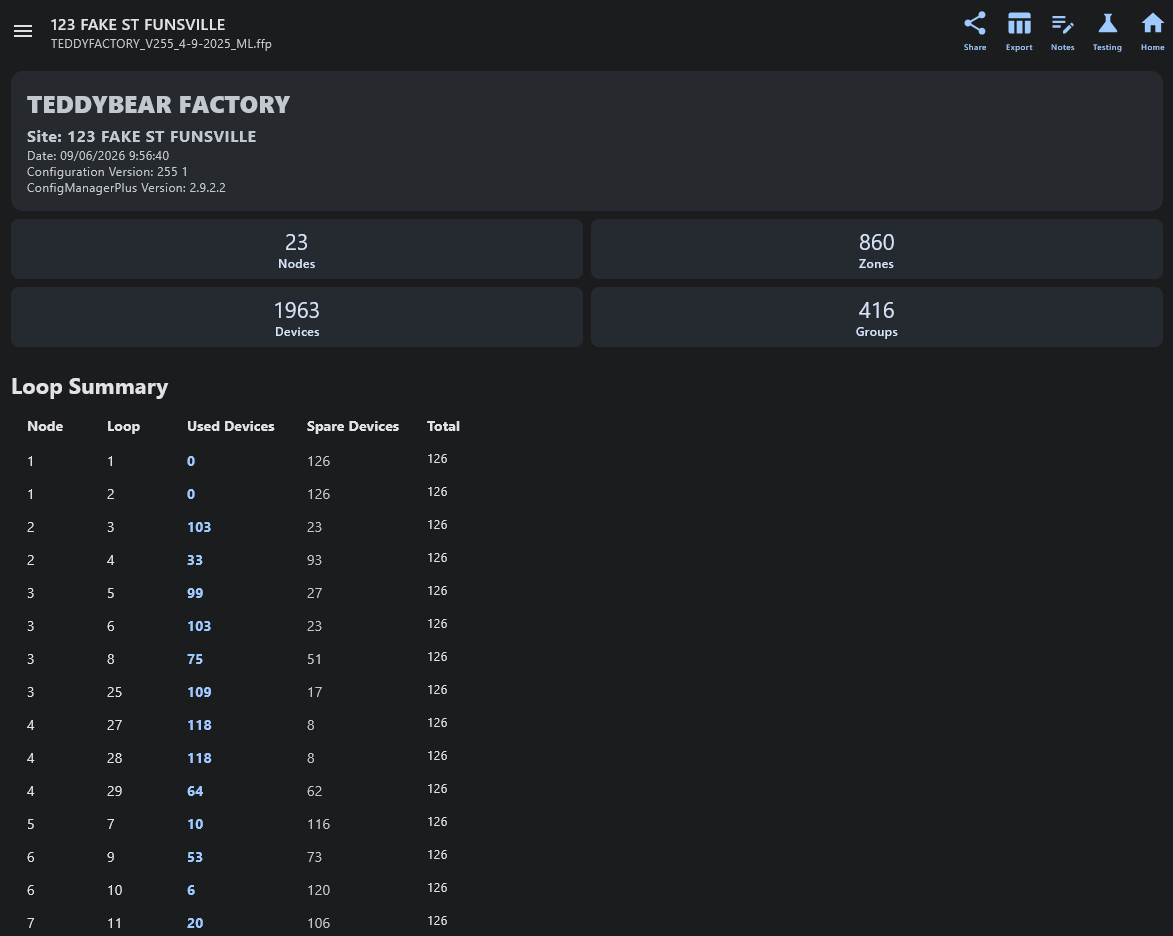Click spare devices 27 in loop 5 row
This screenshot has height=936, width=1173.
point(314,593)
